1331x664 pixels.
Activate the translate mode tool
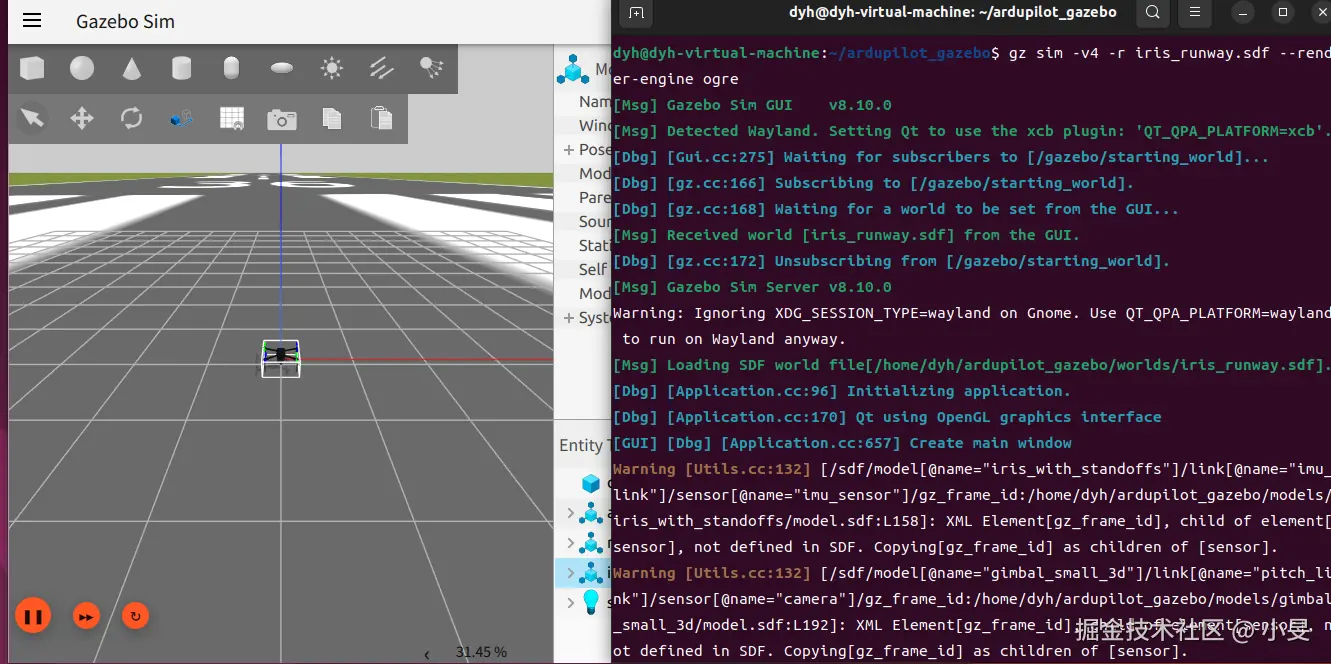tap(82, 119)
